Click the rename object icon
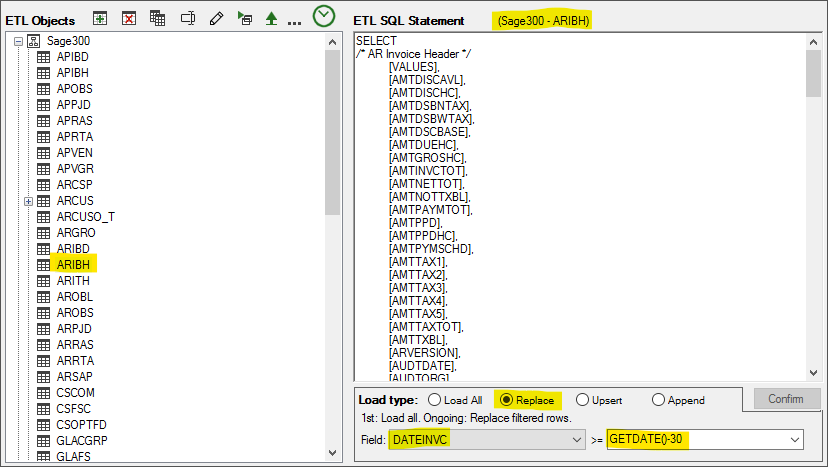The height and width of the screenshot is (467, 828). coord(187,18)
